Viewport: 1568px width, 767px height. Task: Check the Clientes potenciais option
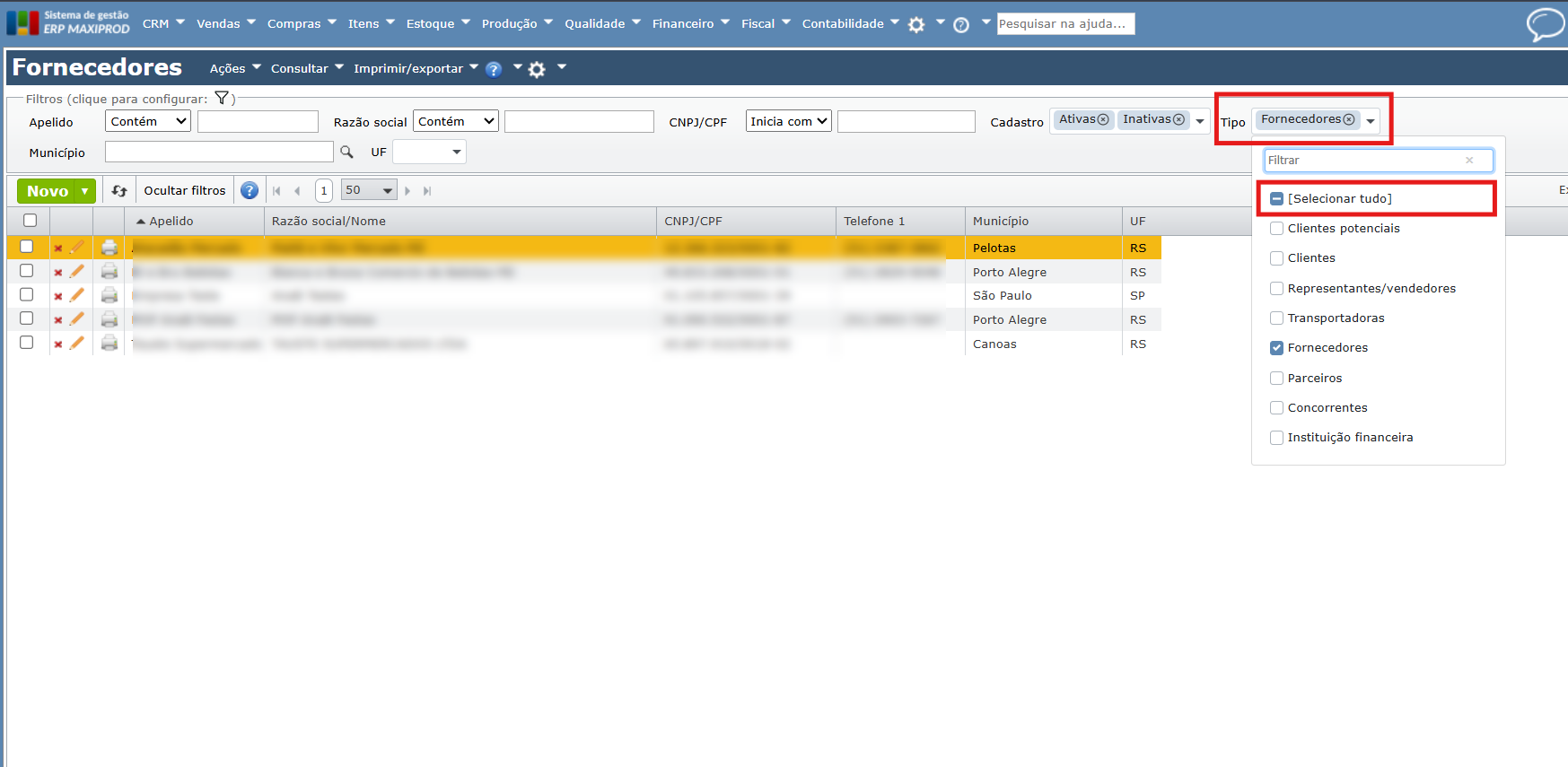(x=1276, y=229)
